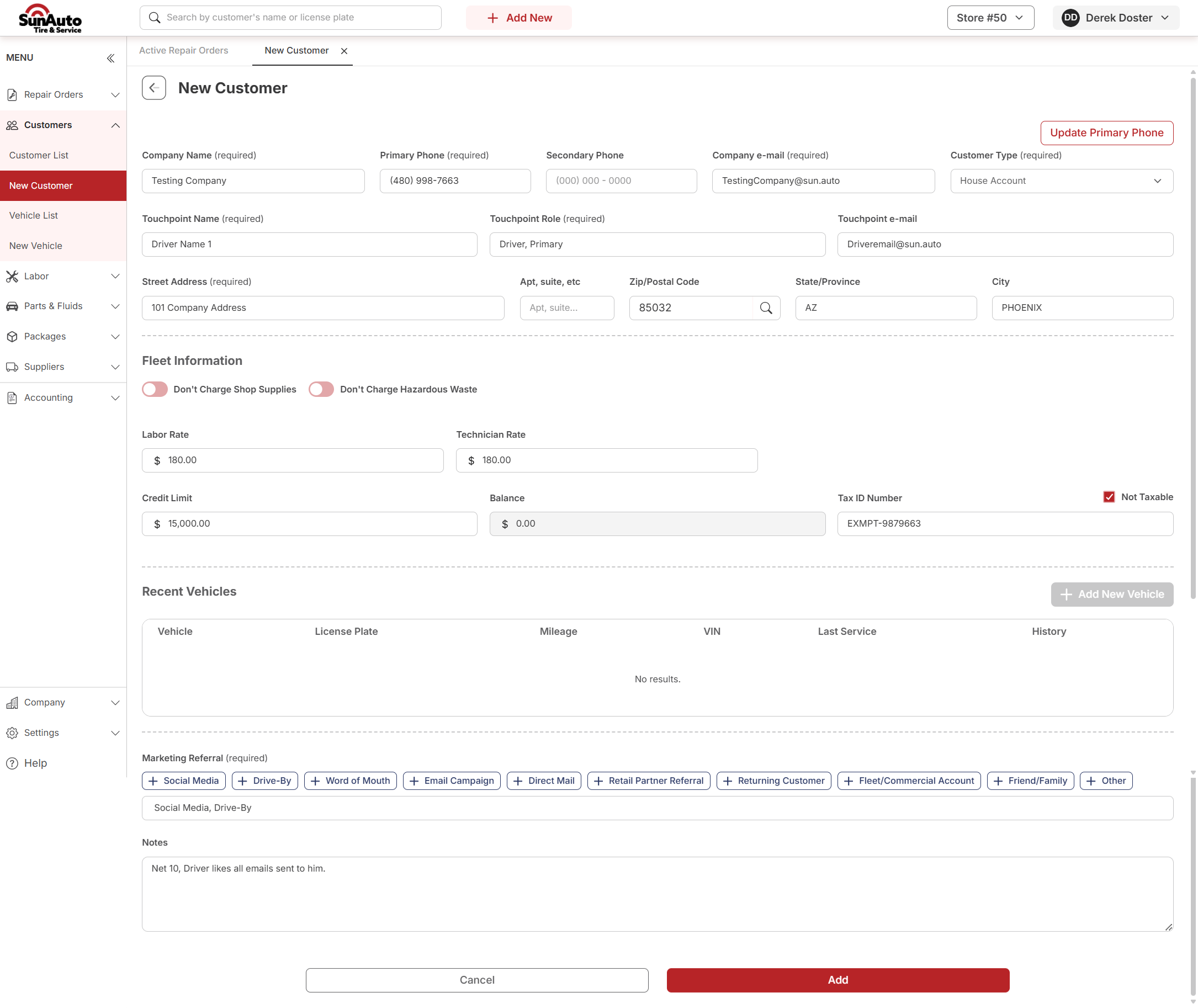
Task: Click the back arrow beside New Customer heading
Action: pos(153,88)
